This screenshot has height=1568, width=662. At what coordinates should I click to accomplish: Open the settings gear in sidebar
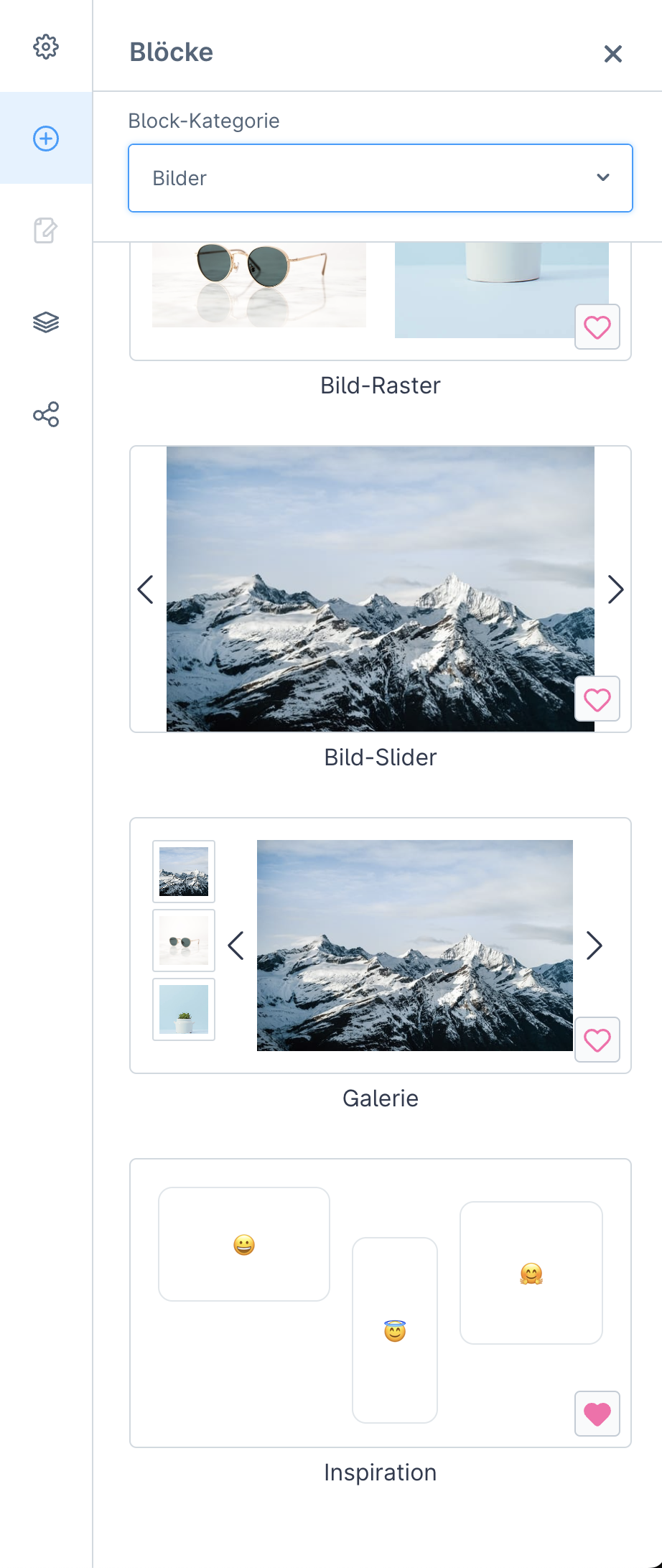click(x=46, y=47)
